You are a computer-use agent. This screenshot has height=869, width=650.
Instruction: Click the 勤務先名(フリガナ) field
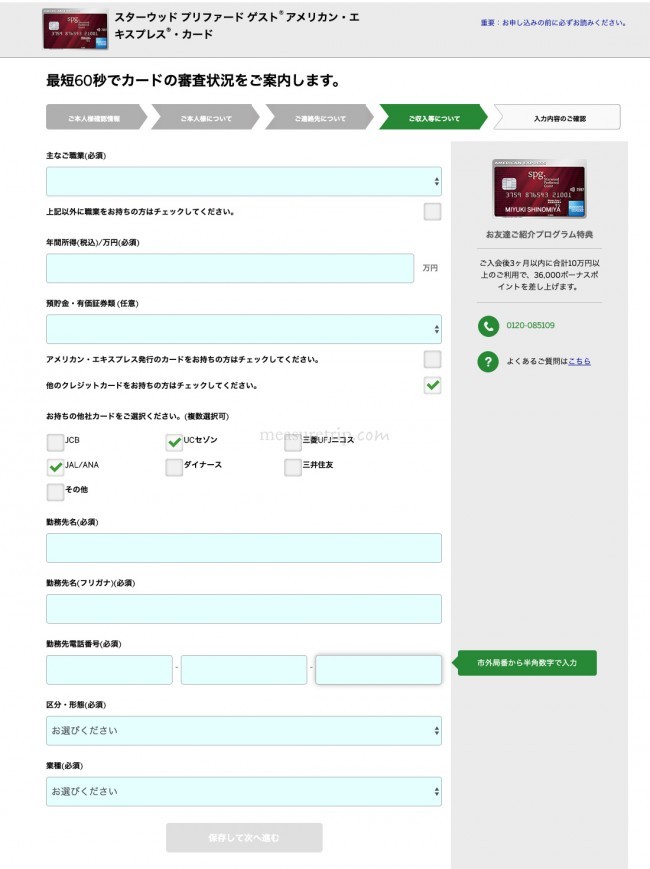coord(244,609)
